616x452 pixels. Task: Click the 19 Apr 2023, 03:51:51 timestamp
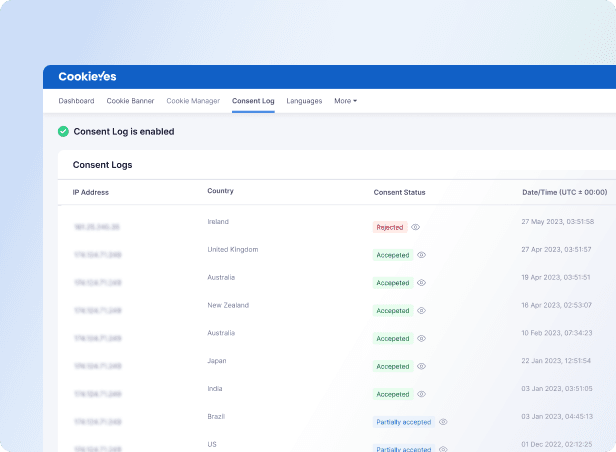point(556,277)
